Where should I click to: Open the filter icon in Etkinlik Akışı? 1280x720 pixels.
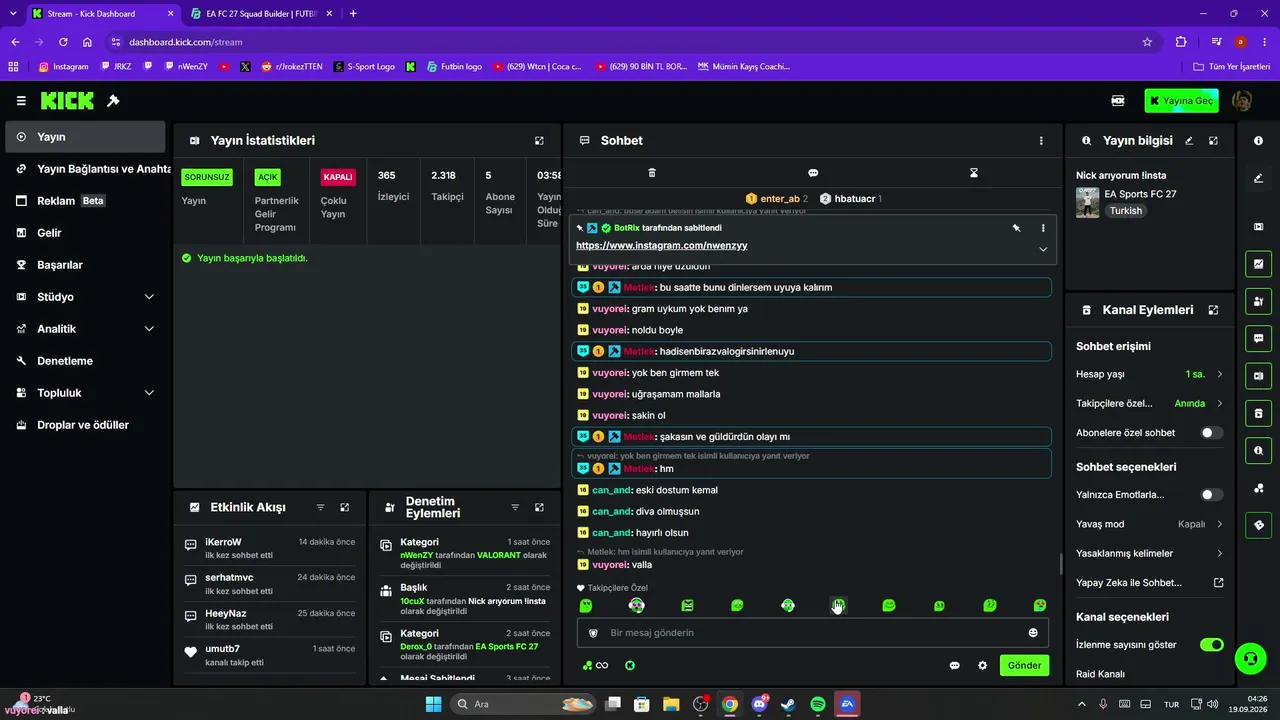point(320,508)
